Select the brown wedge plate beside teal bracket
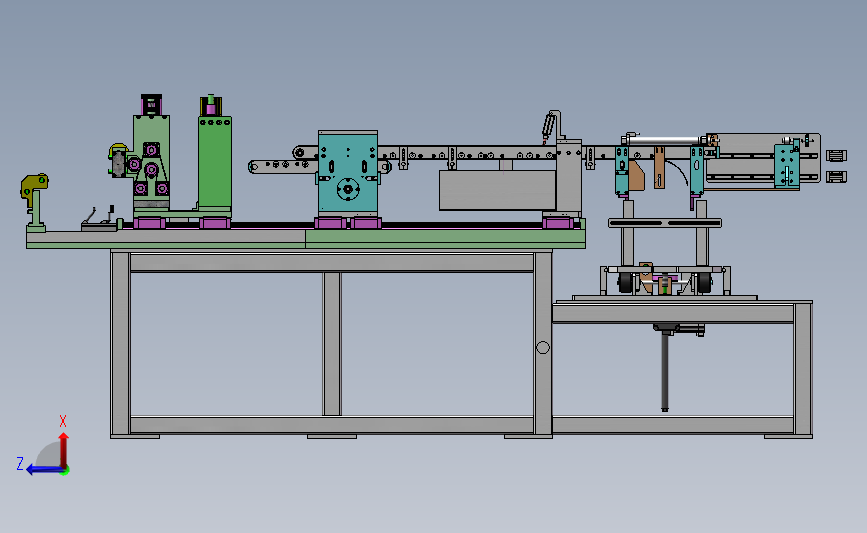 pos(636,176)
